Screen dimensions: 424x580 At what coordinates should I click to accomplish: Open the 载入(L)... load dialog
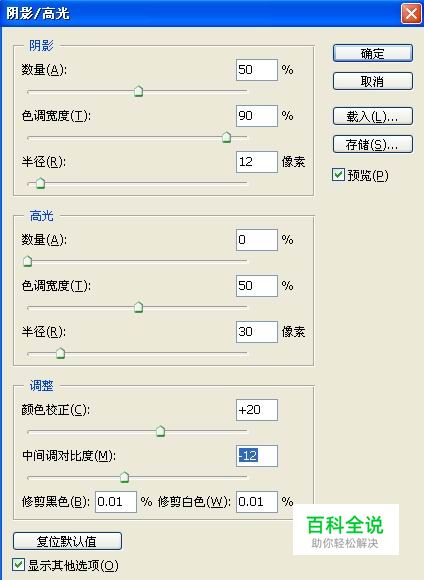(373, 117)
